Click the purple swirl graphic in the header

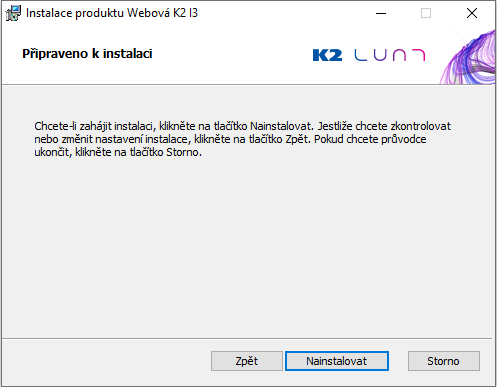pyautogui.click(x=468, y=57)
